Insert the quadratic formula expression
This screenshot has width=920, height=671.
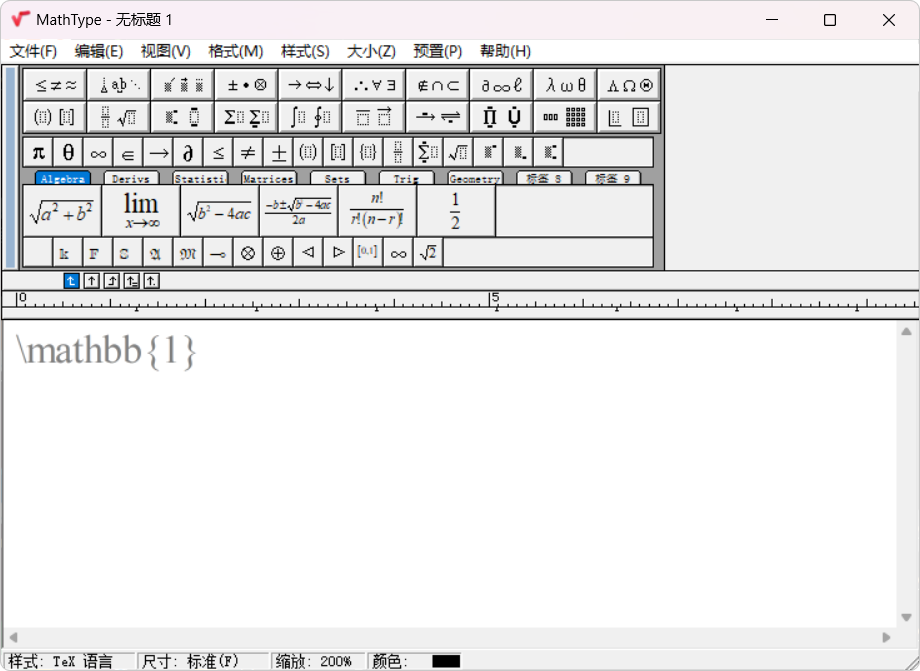[x=298, y=211]
